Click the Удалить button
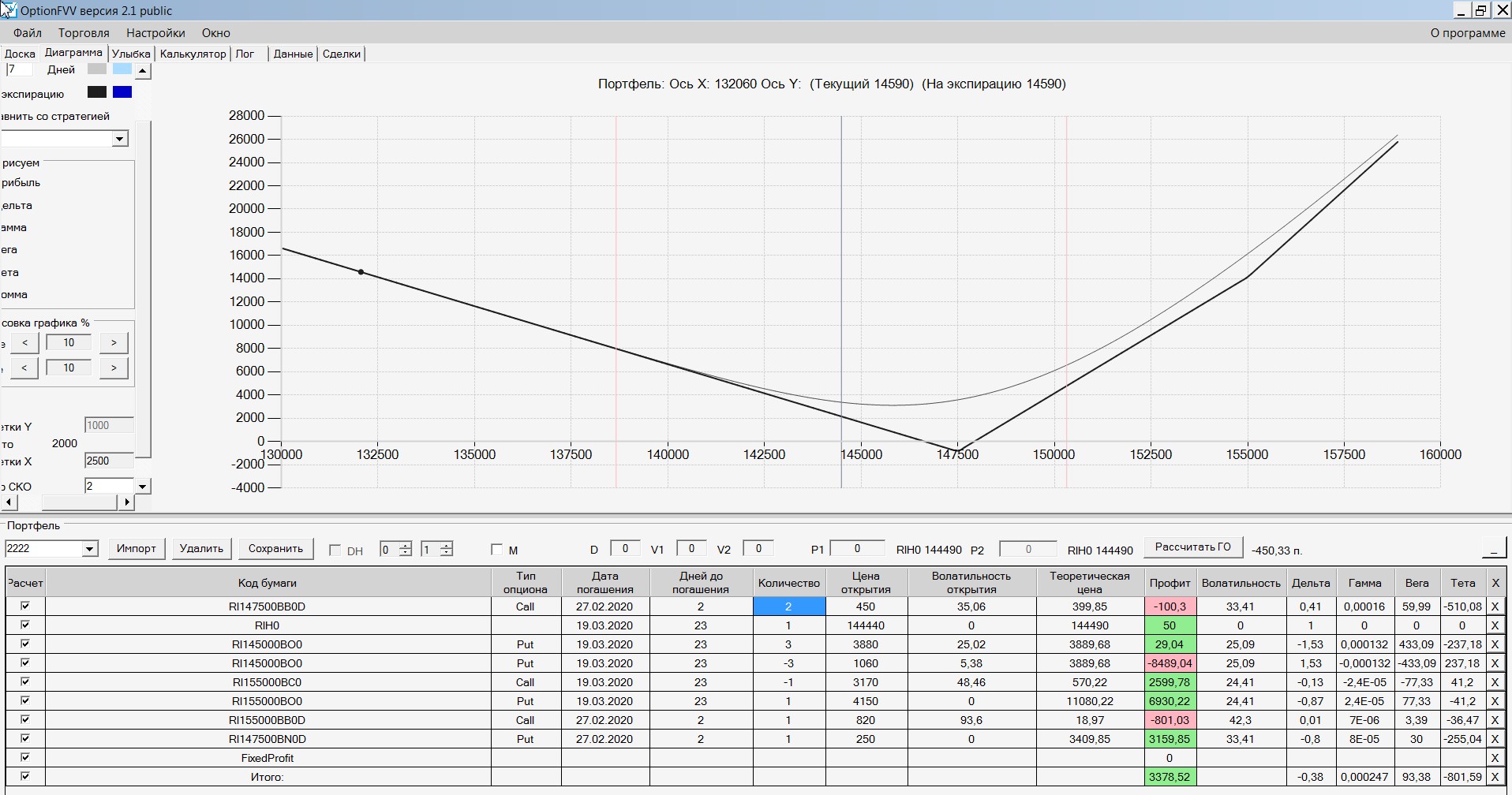1512x795 pixels. [201, 549]
